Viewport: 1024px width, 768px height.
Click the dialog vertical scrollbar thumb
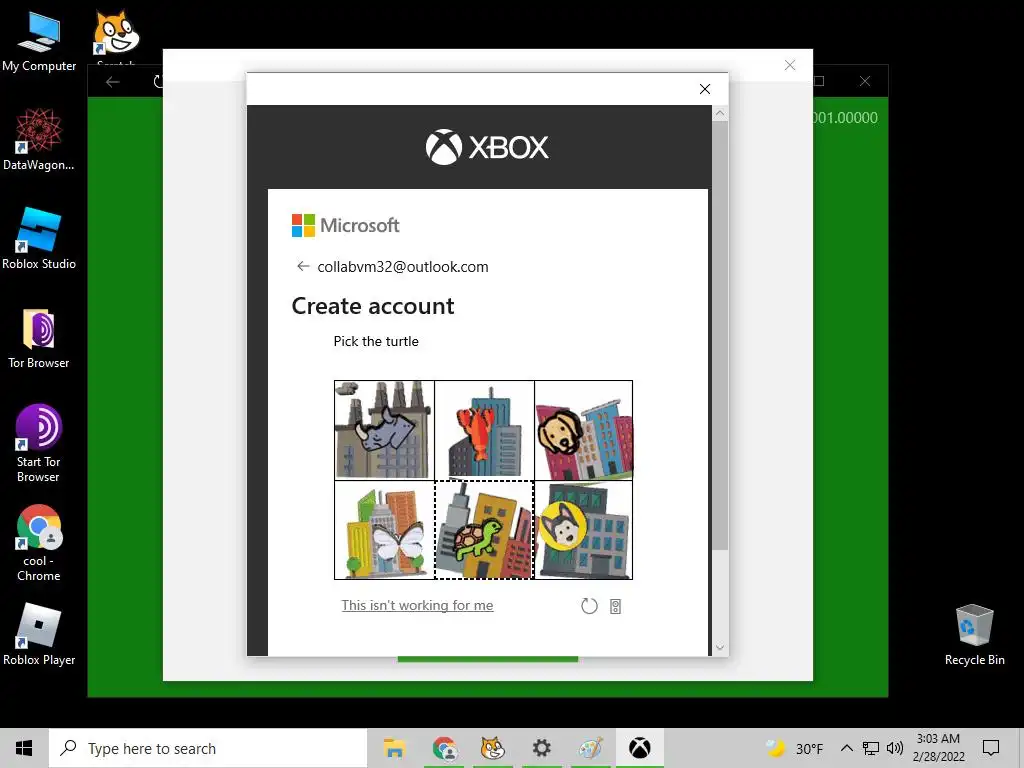coord(720,335)
